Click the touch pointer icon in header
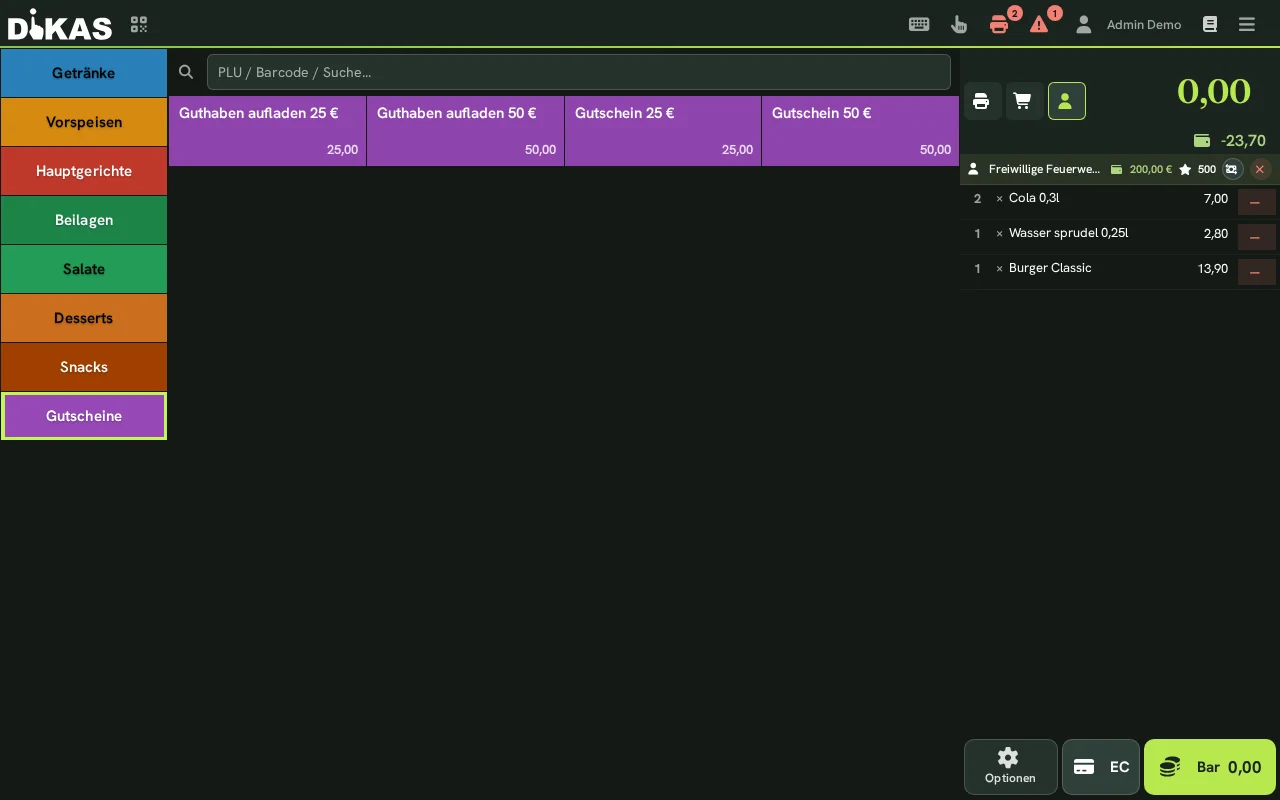 tap(959, 24)
